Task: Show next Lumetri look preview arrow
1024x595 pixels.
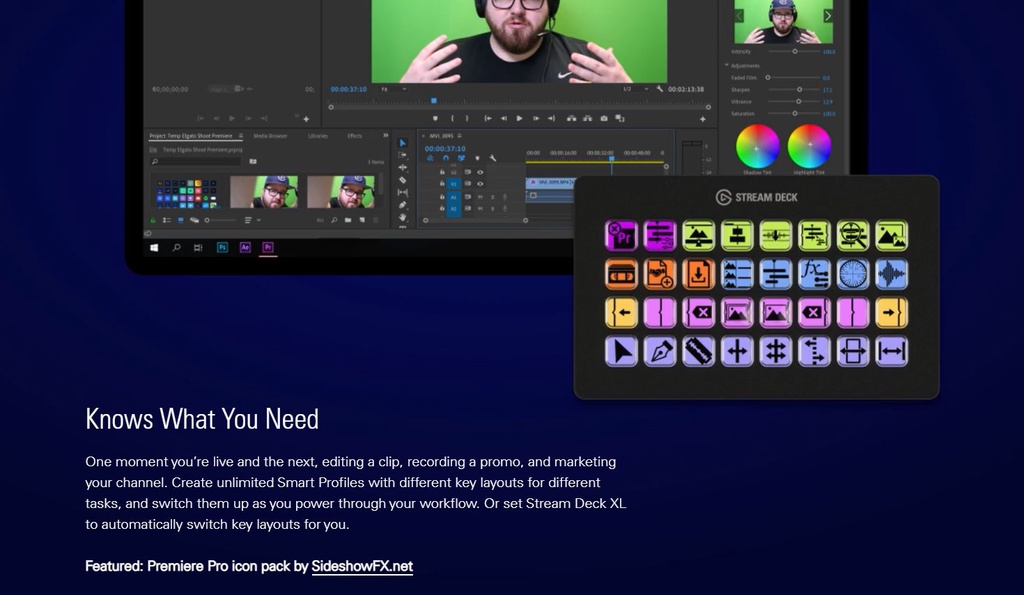Action: [827, 16]
